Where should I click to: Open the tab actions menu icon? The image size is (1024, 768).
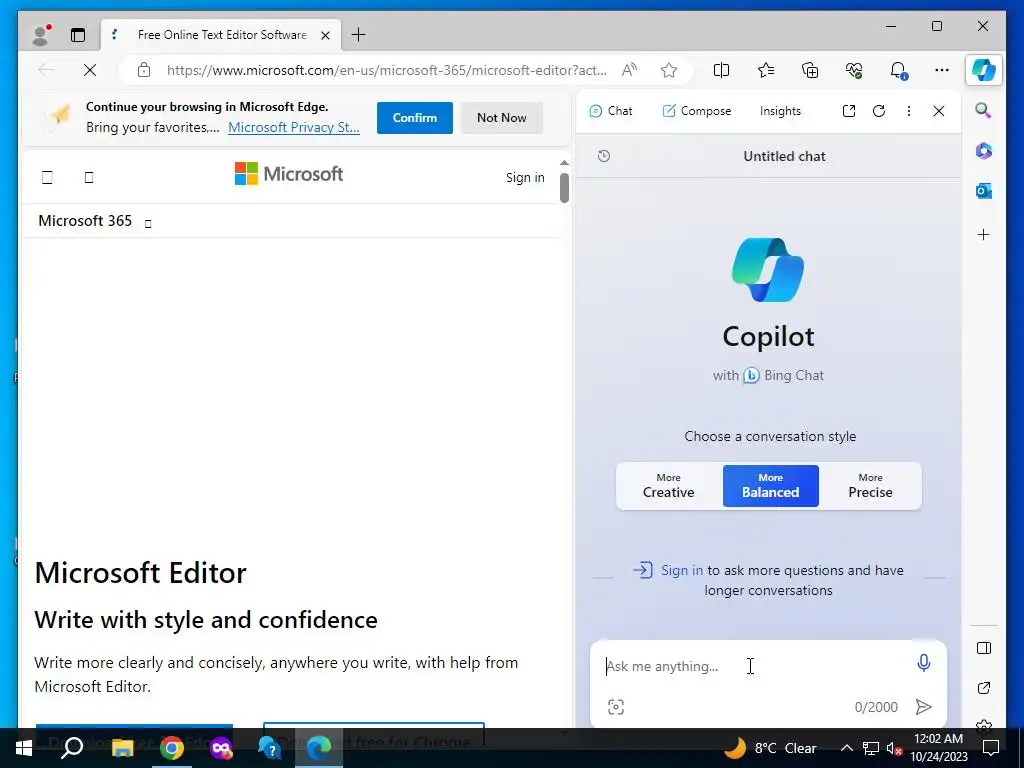[x=78, y=35]
